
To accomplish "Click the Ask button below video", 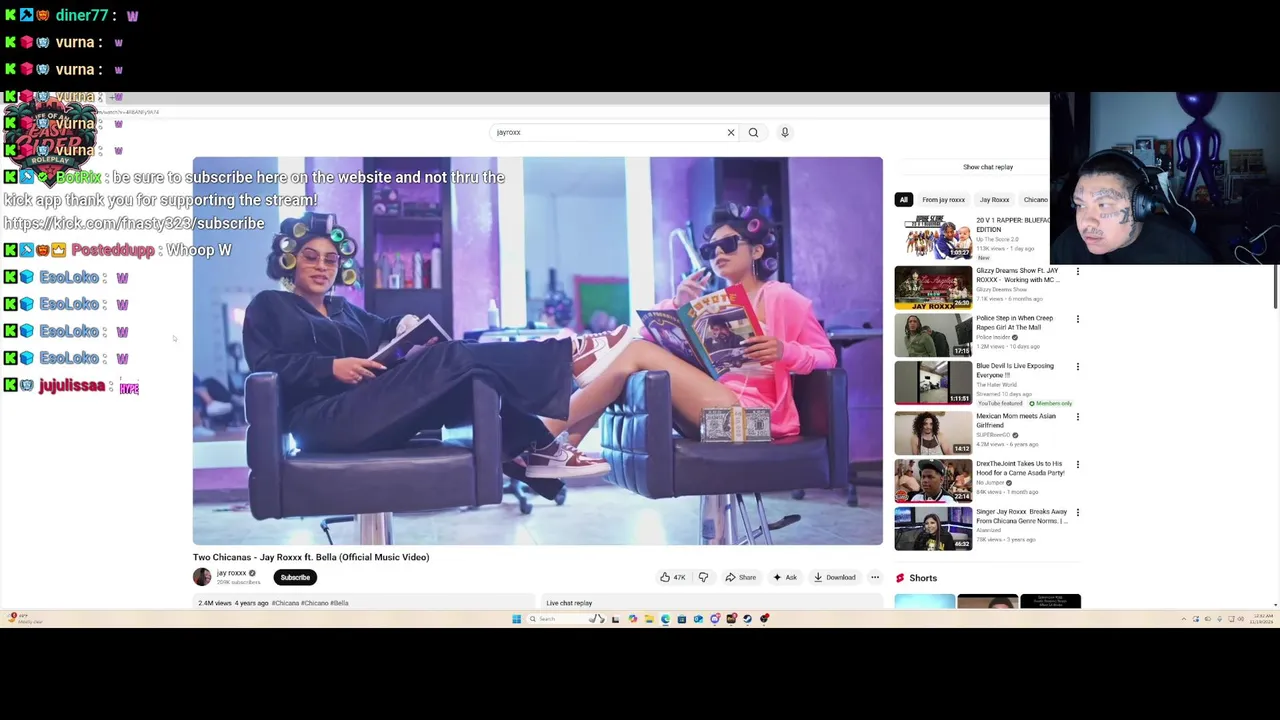I will coord(785,577).
